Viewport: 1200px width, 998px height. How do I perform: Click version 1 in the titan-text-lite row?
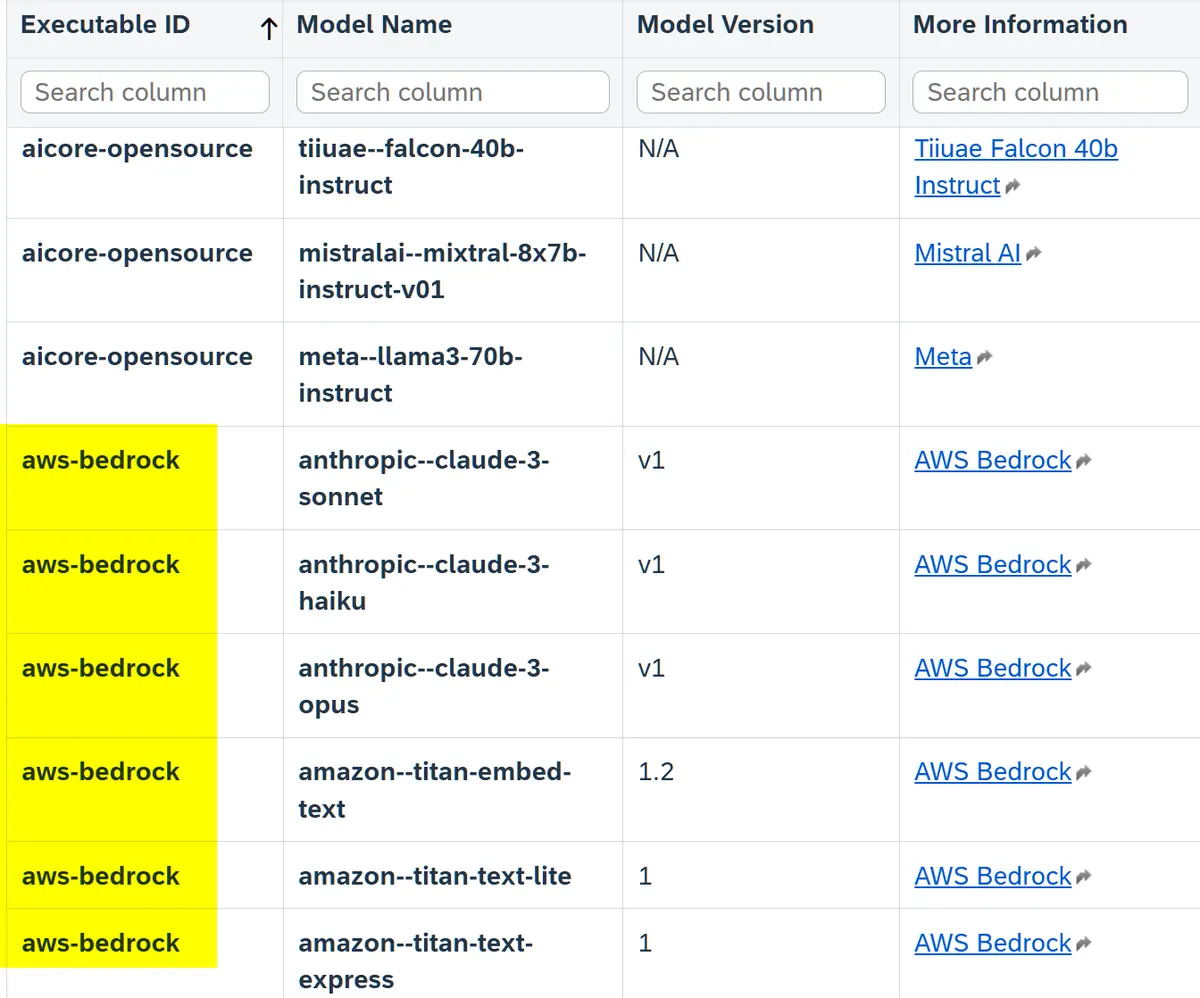[645, 877]
